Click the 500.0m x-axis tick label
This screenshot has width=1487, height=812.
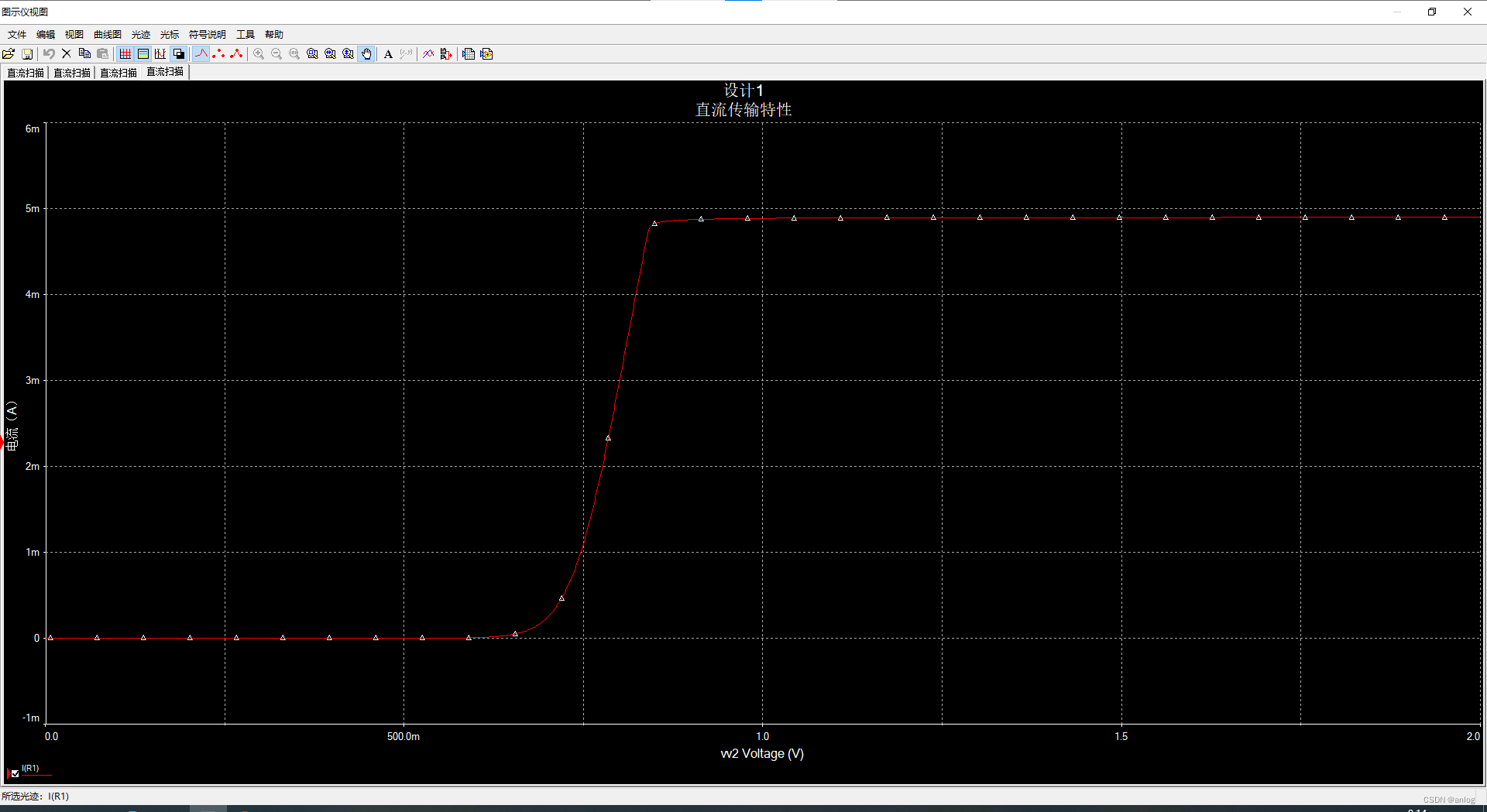pos(404,737)
